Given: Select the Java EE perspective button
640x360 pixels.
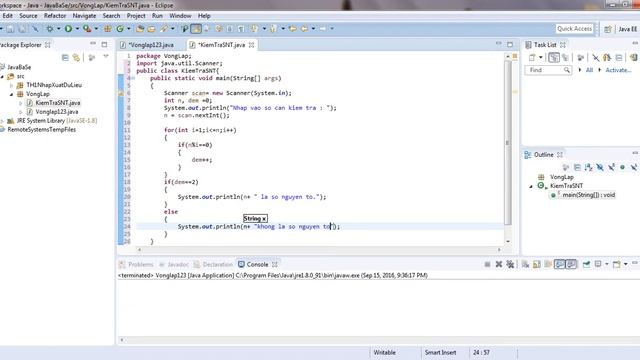Looking at the screenshot, I should [627, 29].
